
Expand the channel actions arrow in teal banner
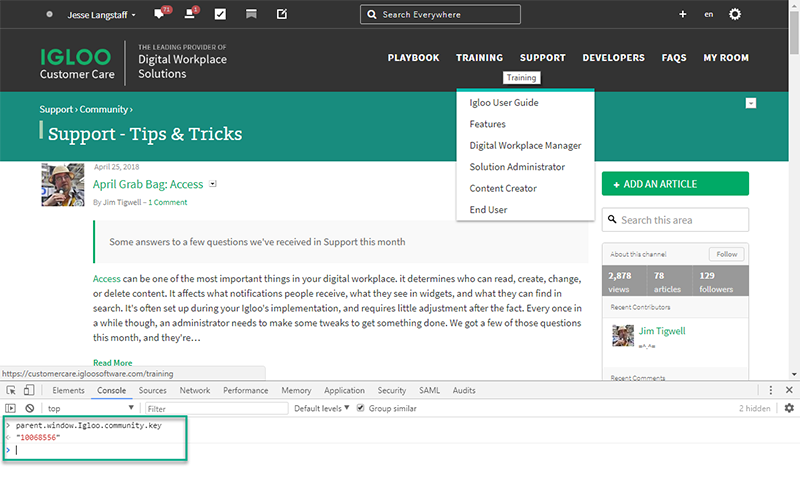751,104
